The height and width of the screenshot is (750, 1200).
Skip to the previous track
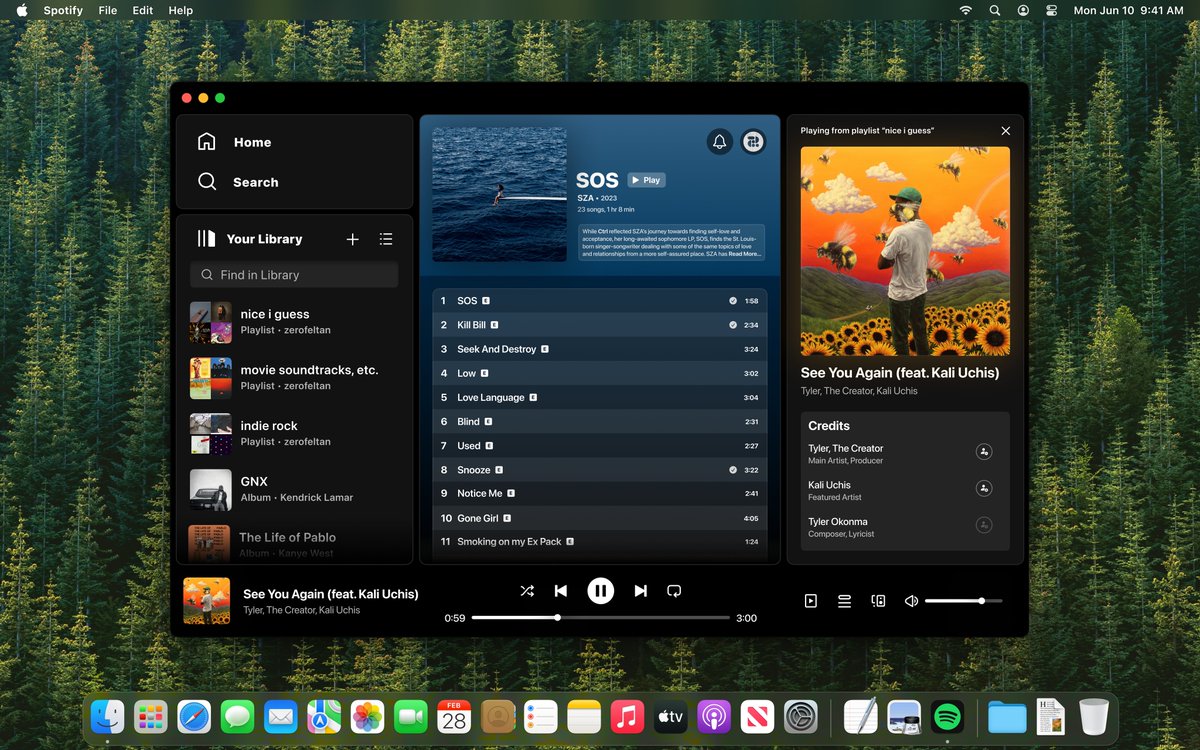(x=561, y=591)
